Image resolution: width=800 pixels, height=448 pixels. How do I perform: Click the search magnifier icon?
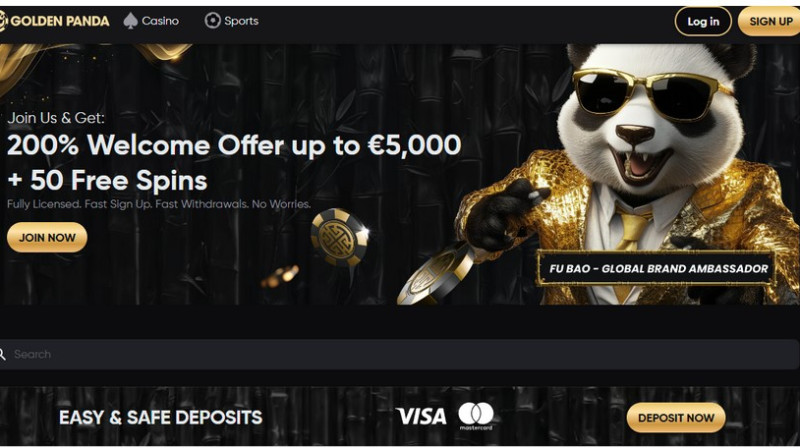pyautogui.click(x=3, y=354)
